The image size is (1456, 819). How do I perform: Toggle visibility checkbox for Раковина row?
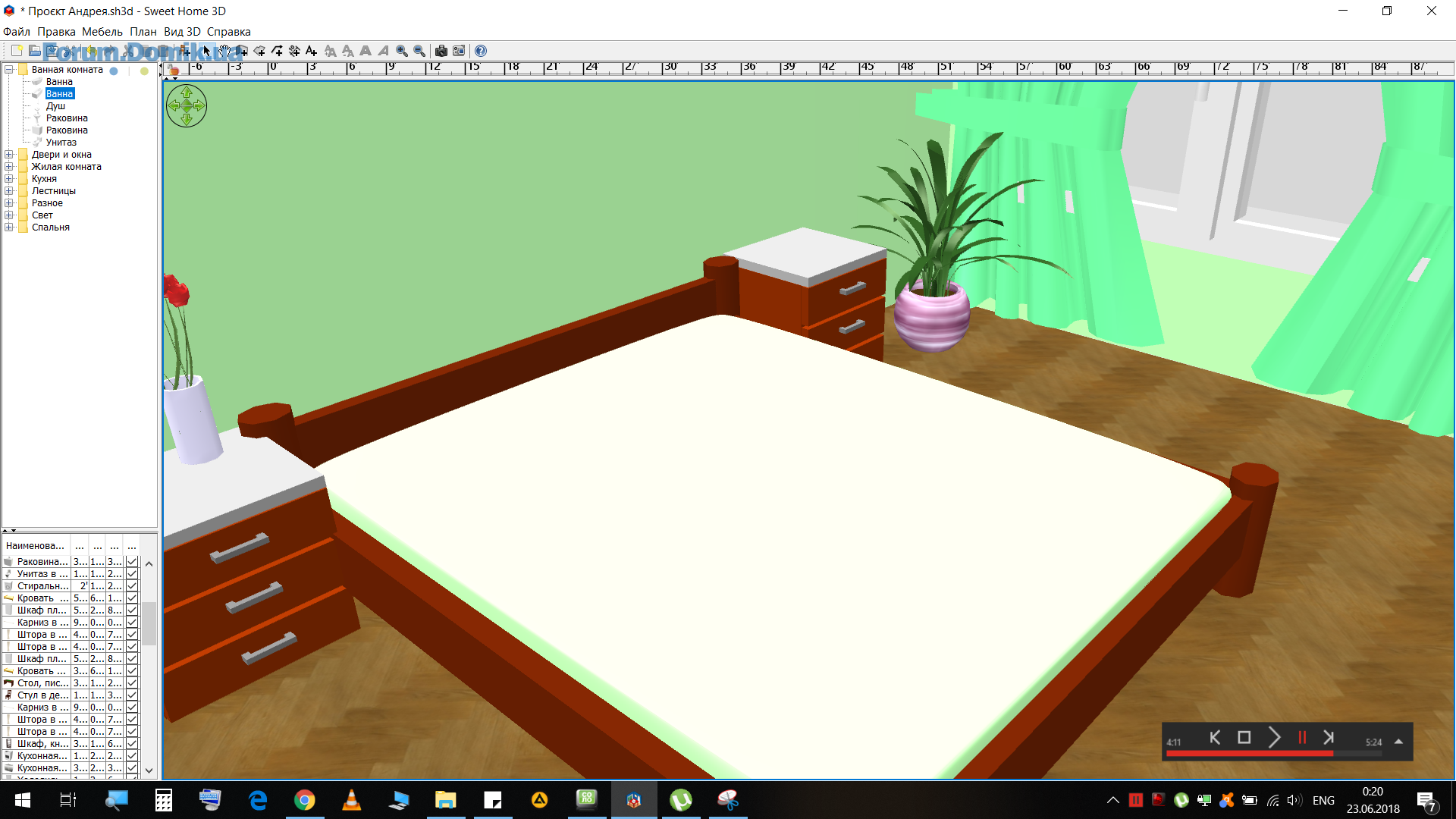(132, 562)
